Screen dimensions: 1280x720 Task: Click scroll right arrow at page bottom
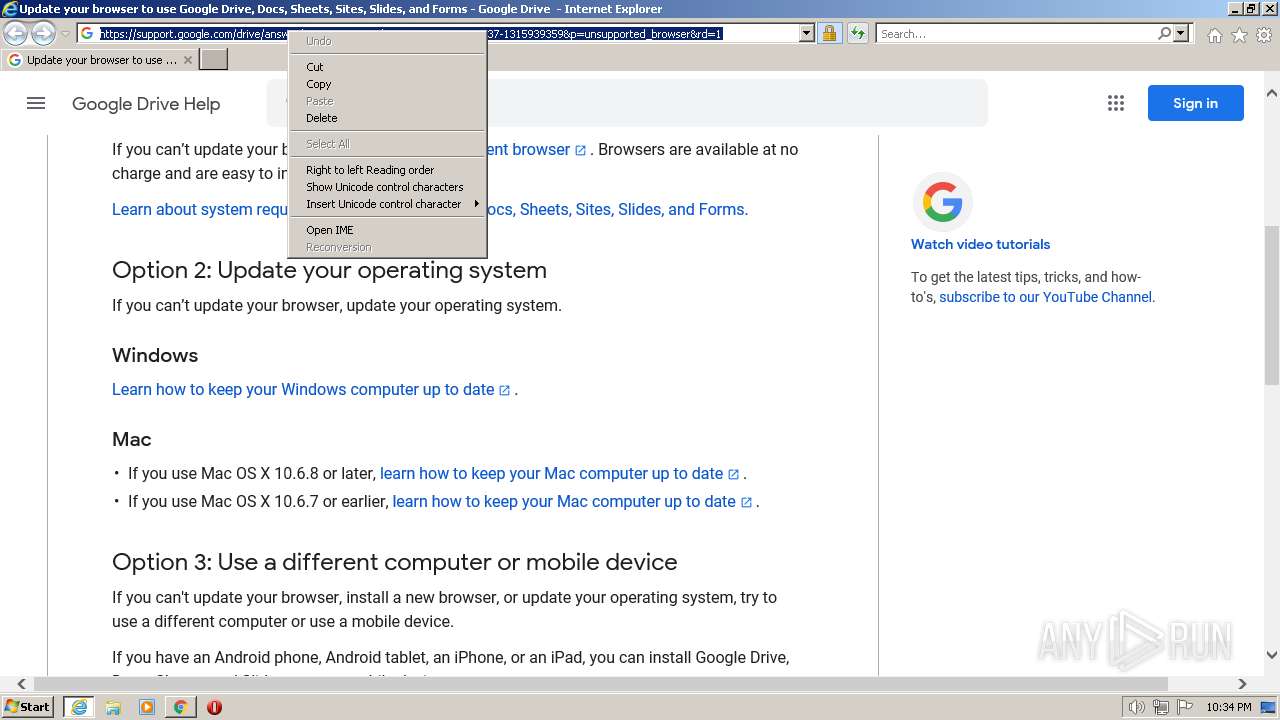[x=1242, y=684]
